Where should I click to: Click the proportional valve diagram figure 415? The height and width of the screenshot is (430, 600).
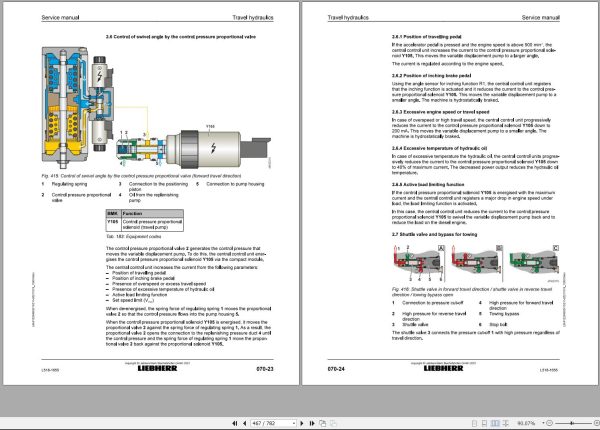tap(156, 108)
